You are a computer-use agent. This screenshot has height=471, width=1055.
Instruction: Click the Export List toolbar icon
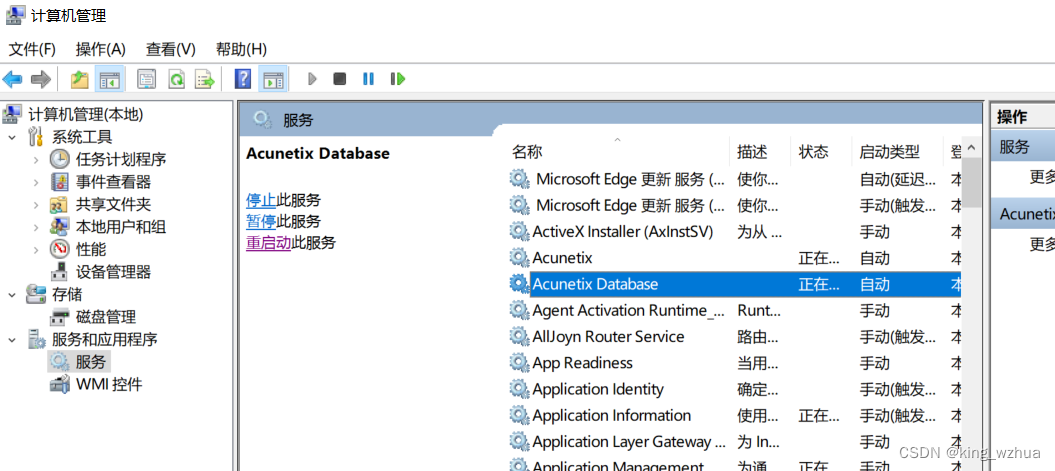coord(205,79)
